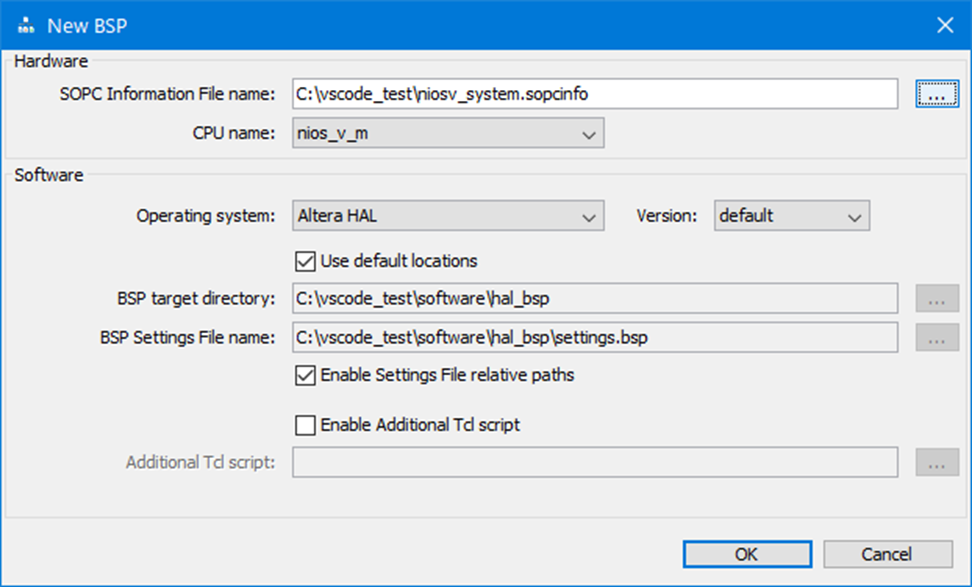Image resolution: width=972 pixels, height=587 pixels.
Task: Browse for the SOPC Information File
Action: tap(936, 94)
